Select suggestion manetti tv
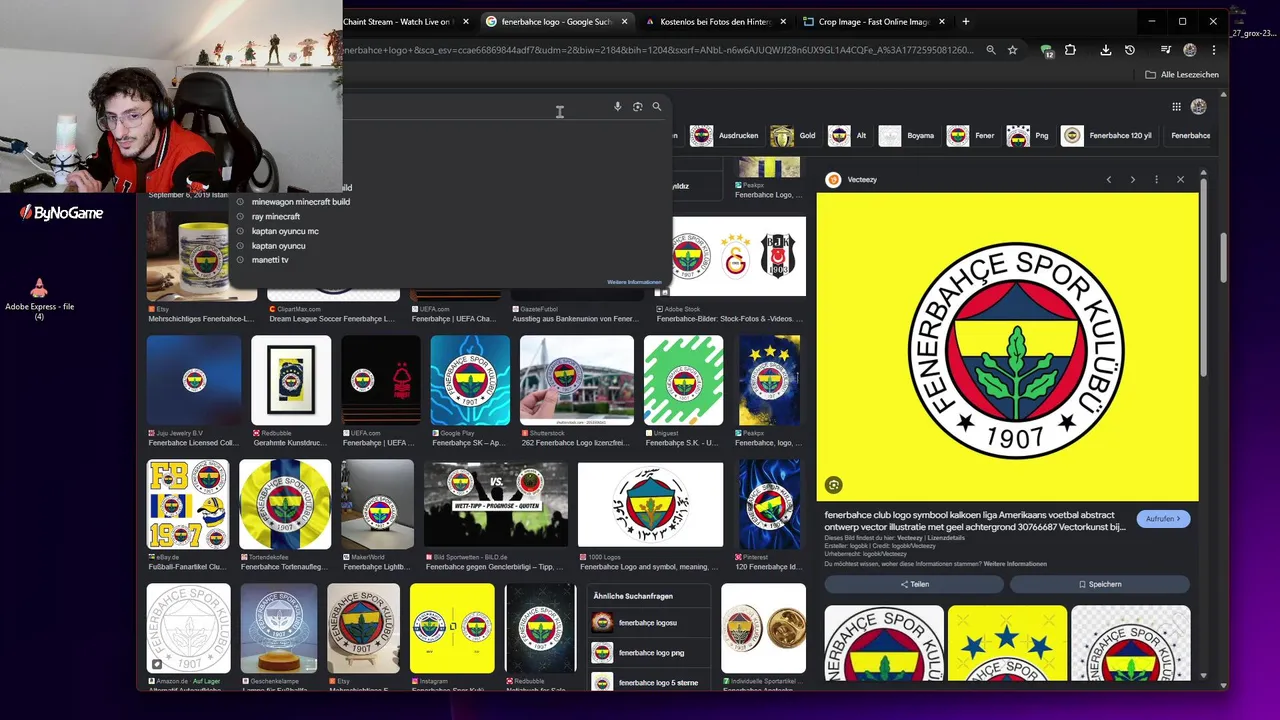 pos(270,260)
